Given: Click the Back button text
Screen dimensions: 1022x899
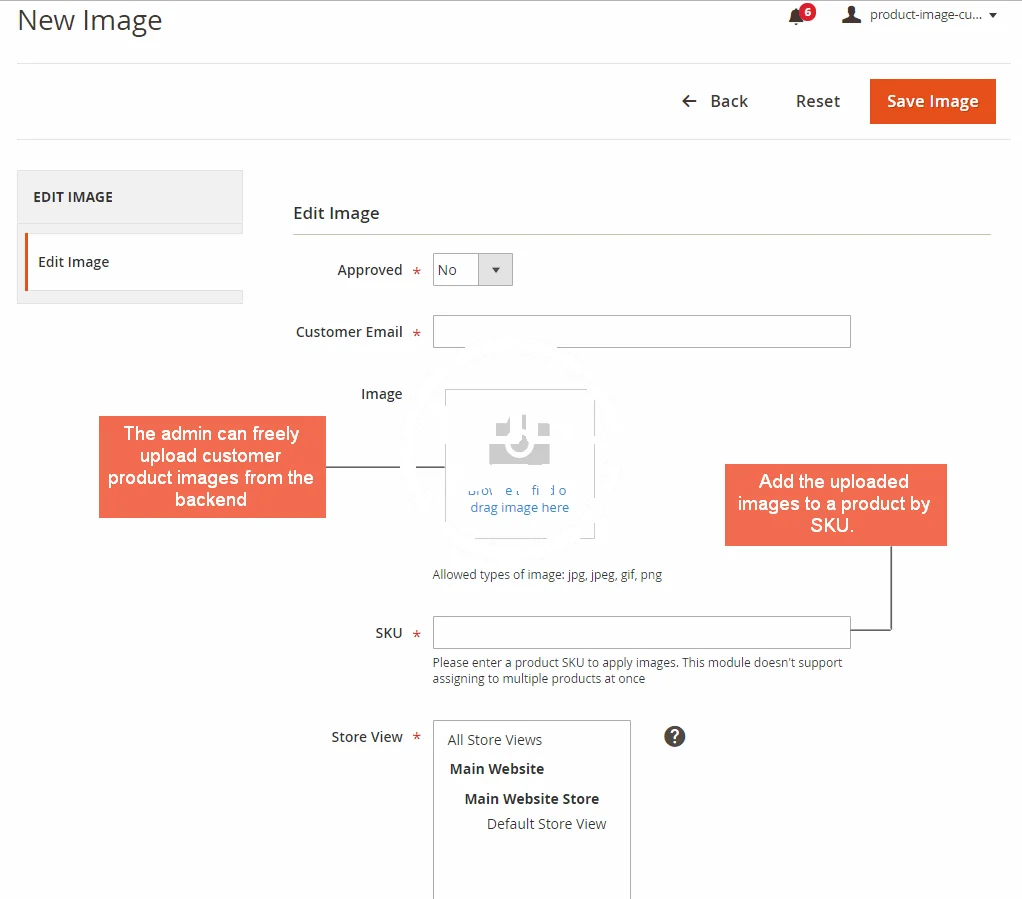Looking at the screenshot, I should pyautogui.click(x=729, y=101).
